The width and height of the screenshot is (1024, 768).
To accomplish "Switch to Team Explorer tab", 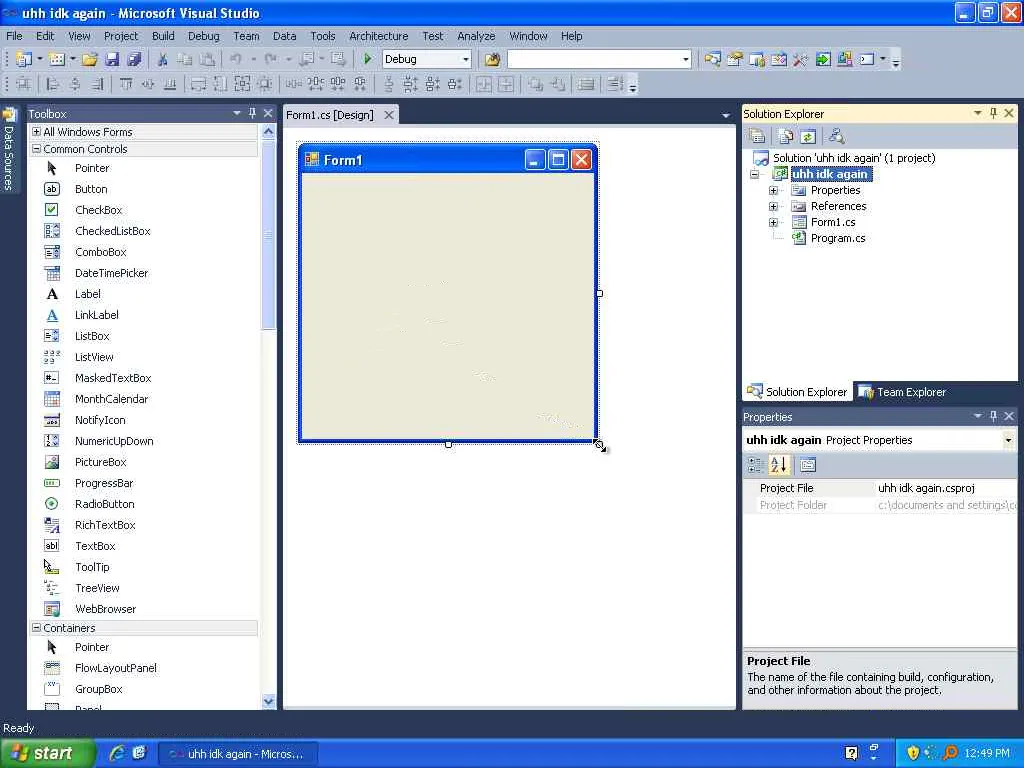I will pyautogui.click(x=902, y=392).
